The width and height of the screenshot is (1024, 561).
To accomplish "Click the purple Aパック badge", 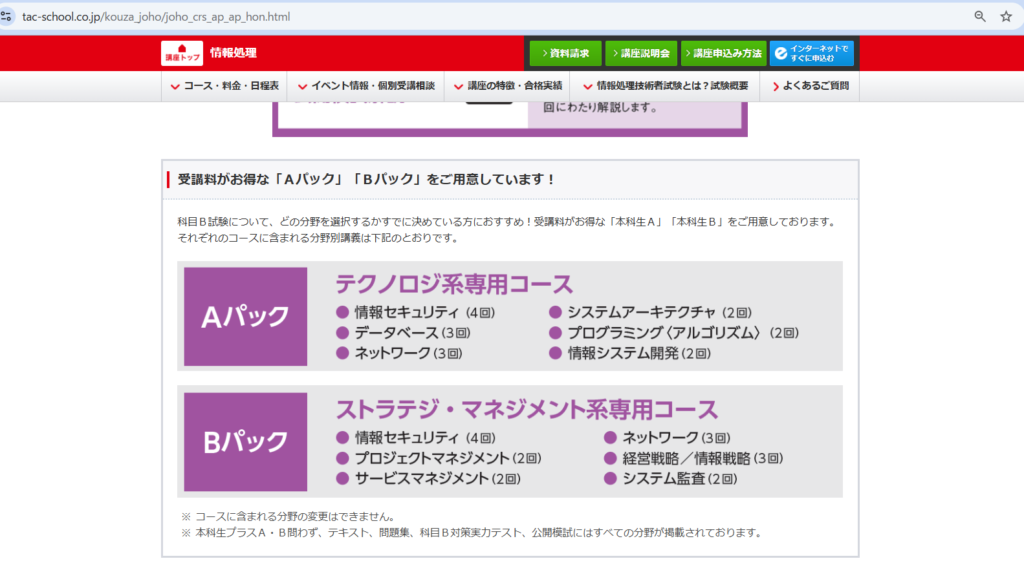I will (245, 316).
